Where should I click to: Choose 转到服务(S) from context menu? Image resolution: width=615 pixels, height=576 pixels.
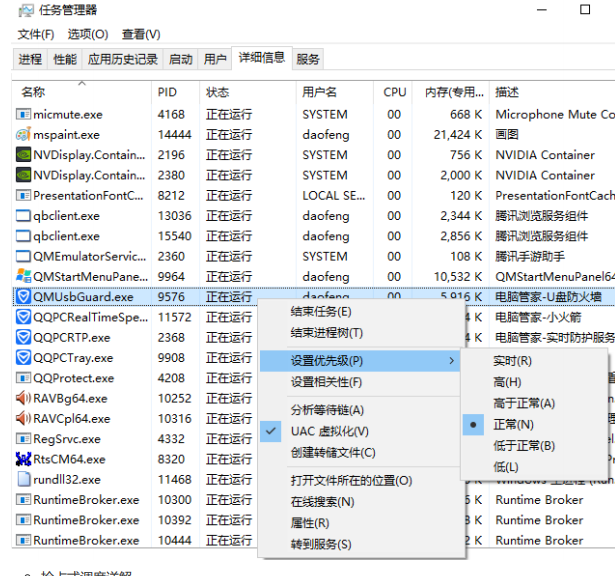tap(360, 544)
